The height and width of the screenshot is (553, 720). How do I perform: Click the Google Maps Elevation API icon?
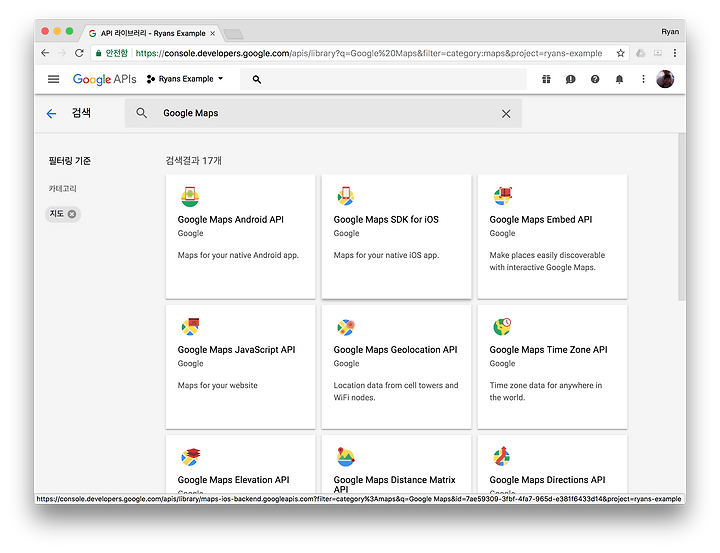[190, 457]
